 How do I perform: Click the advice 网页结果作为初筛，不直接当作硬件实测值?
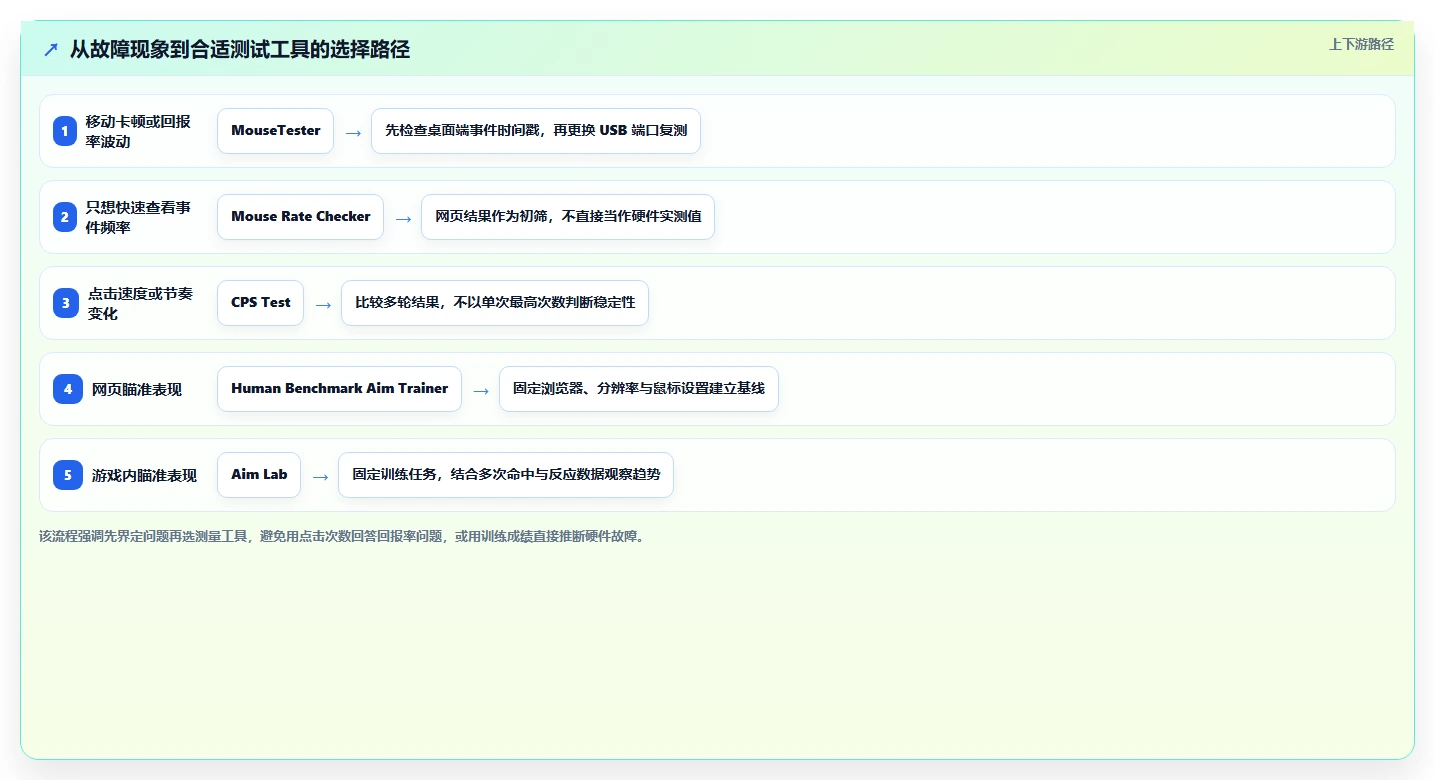(568, 217)
